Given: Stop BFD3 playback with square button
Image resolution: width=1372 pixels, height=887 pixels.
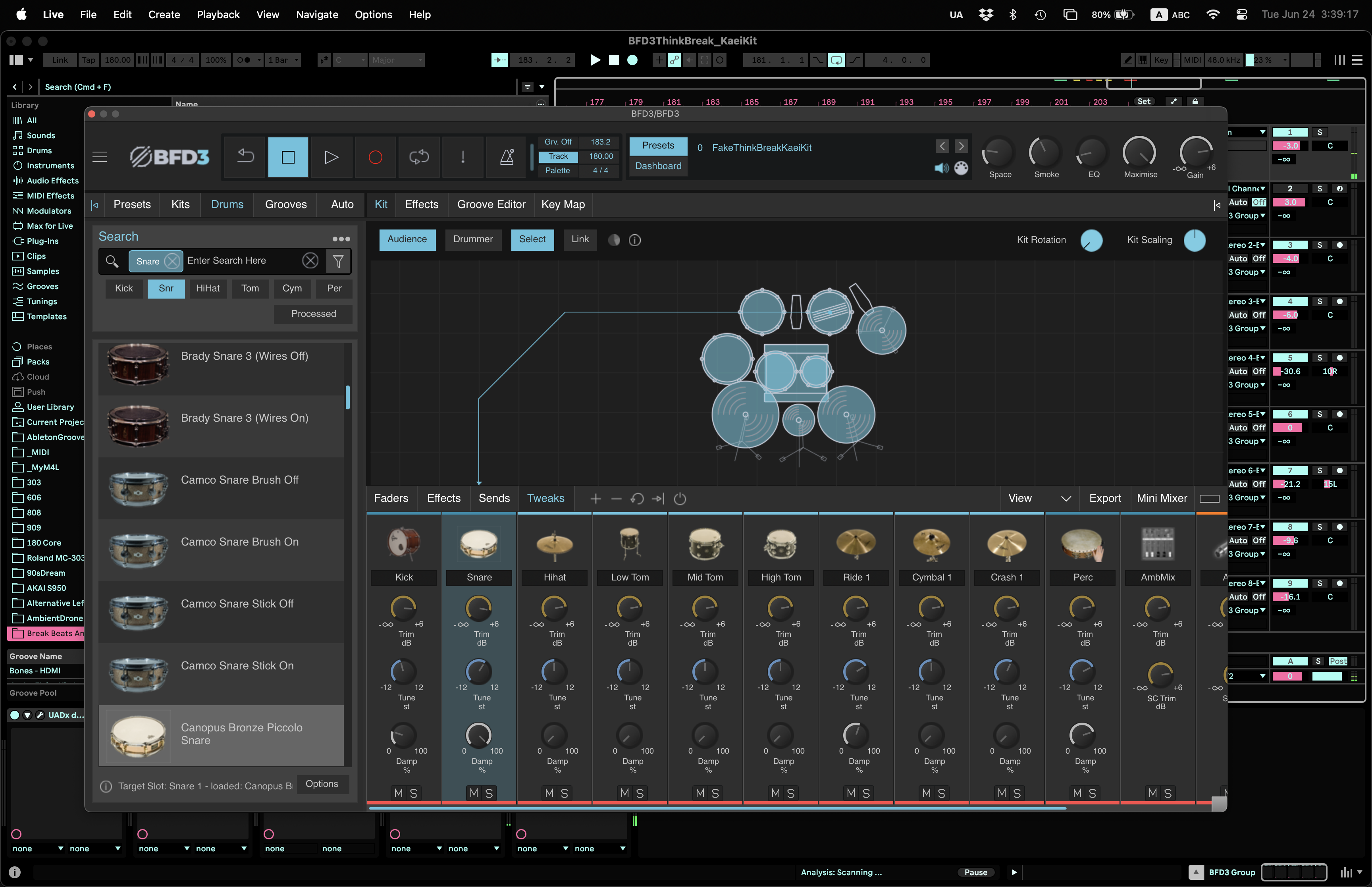Looking at the screenshot, I should tap(288, 157).
